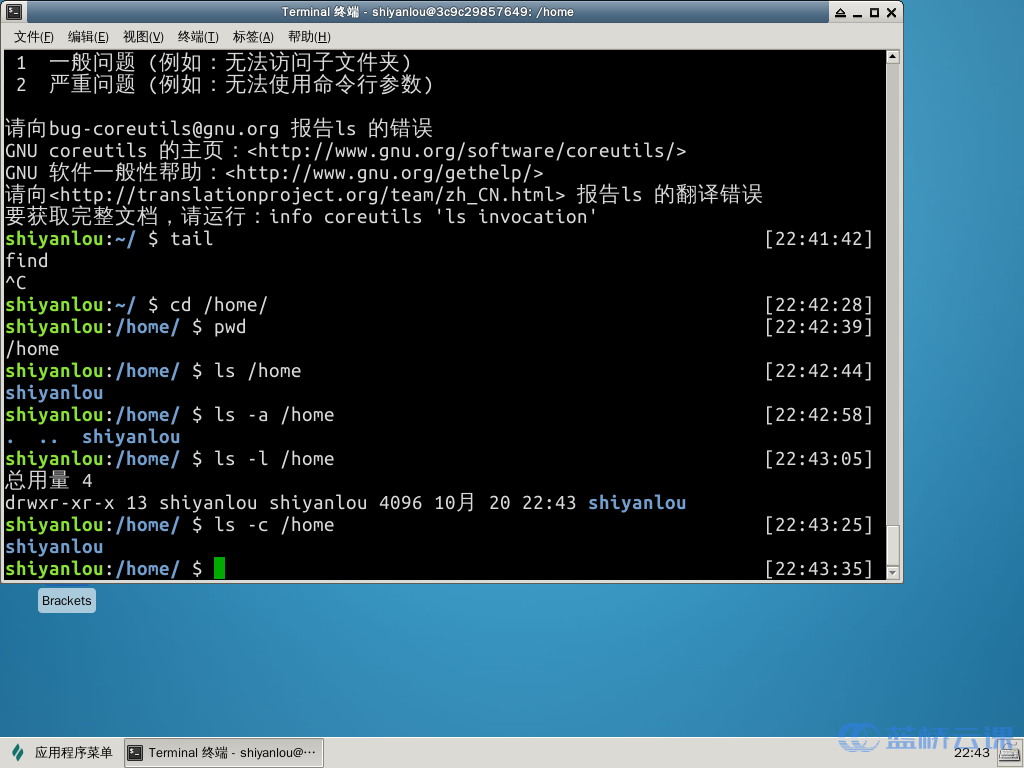Select the Terminal 终端 taskbar entry
The width and height of the screenshot is (1024, 768).
point(223,752)
